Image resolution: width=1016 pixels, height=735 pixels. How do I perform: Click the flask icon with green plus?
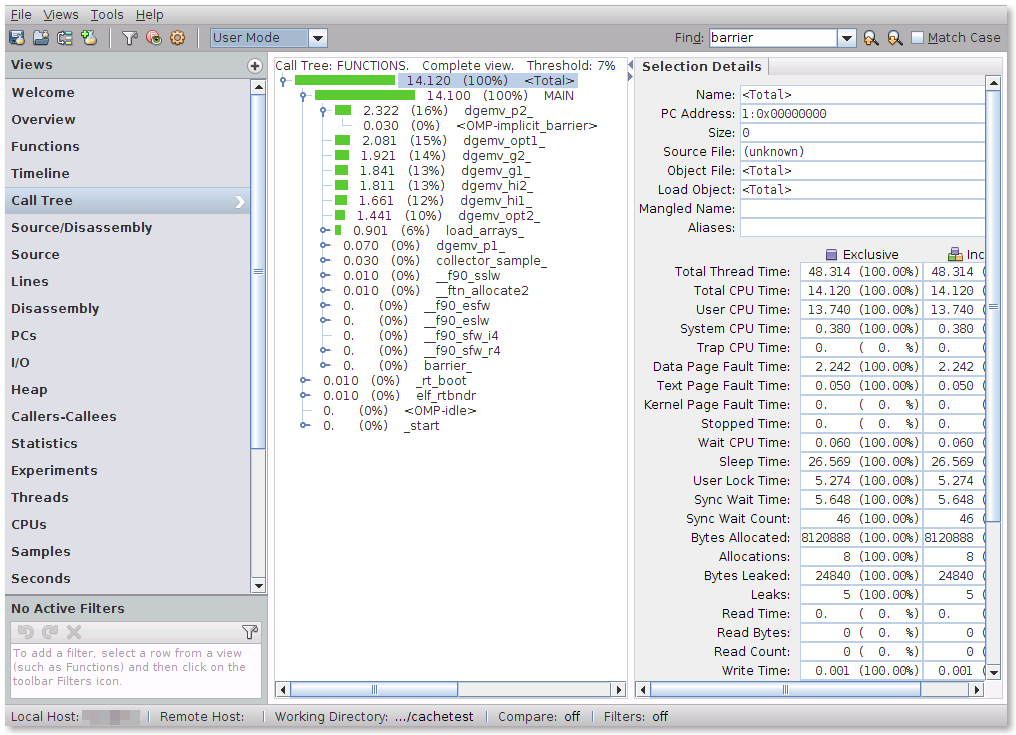point(89,38)
